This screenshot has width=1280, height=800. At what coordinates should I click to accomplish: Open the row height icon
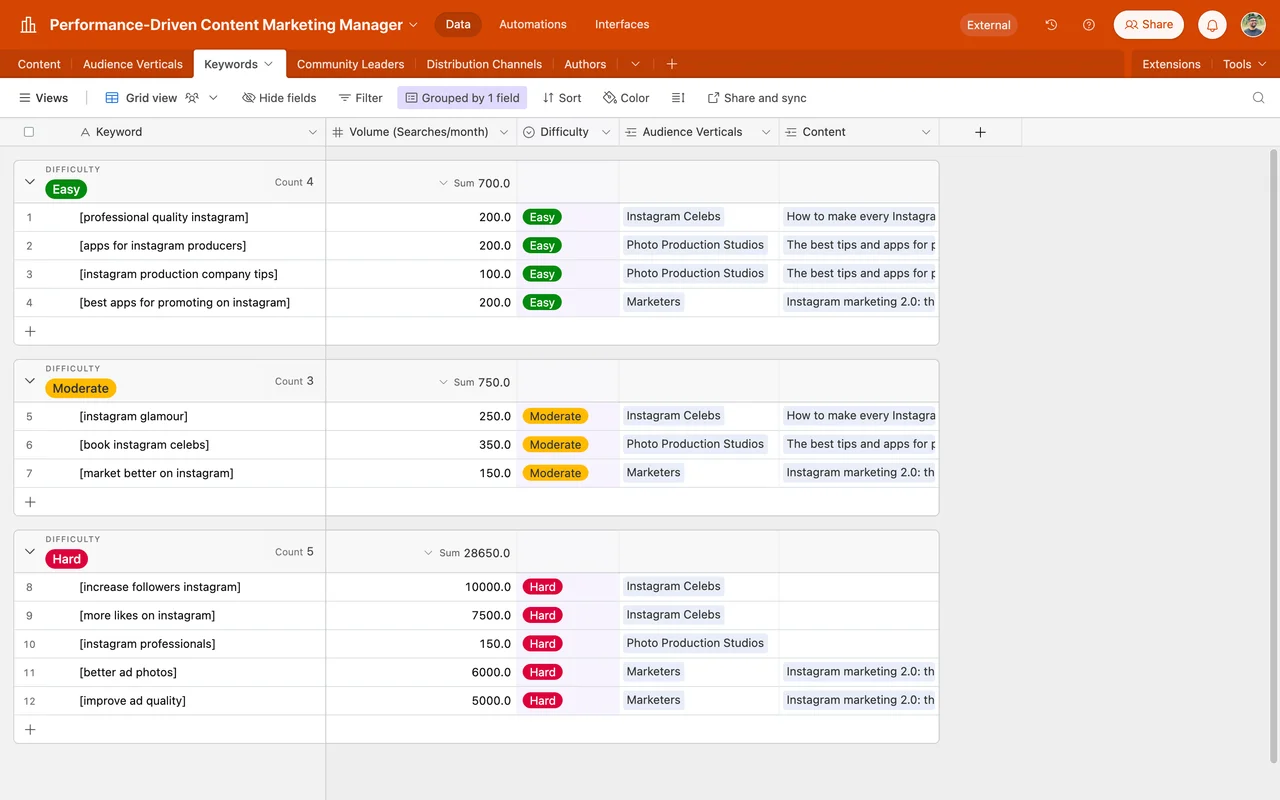tap(678, 98)
